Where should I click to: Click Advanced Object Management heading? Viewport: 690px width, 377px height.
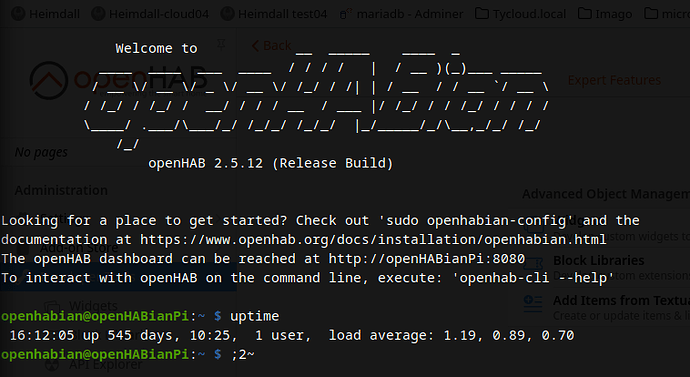click(606, 194)
